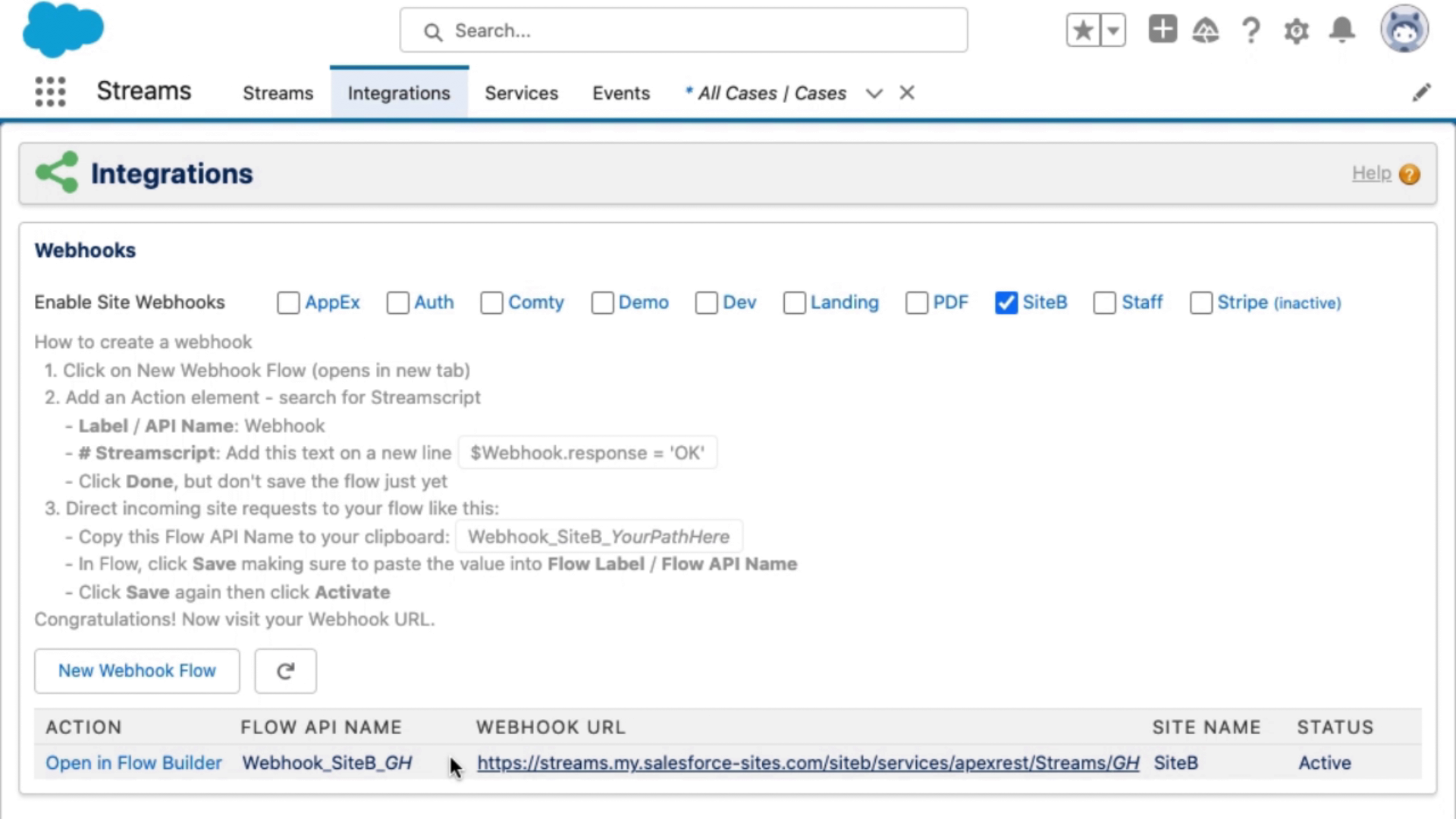1456x819 pixels.
Task: Open the user profile avatar
Action: (1404, 30)
